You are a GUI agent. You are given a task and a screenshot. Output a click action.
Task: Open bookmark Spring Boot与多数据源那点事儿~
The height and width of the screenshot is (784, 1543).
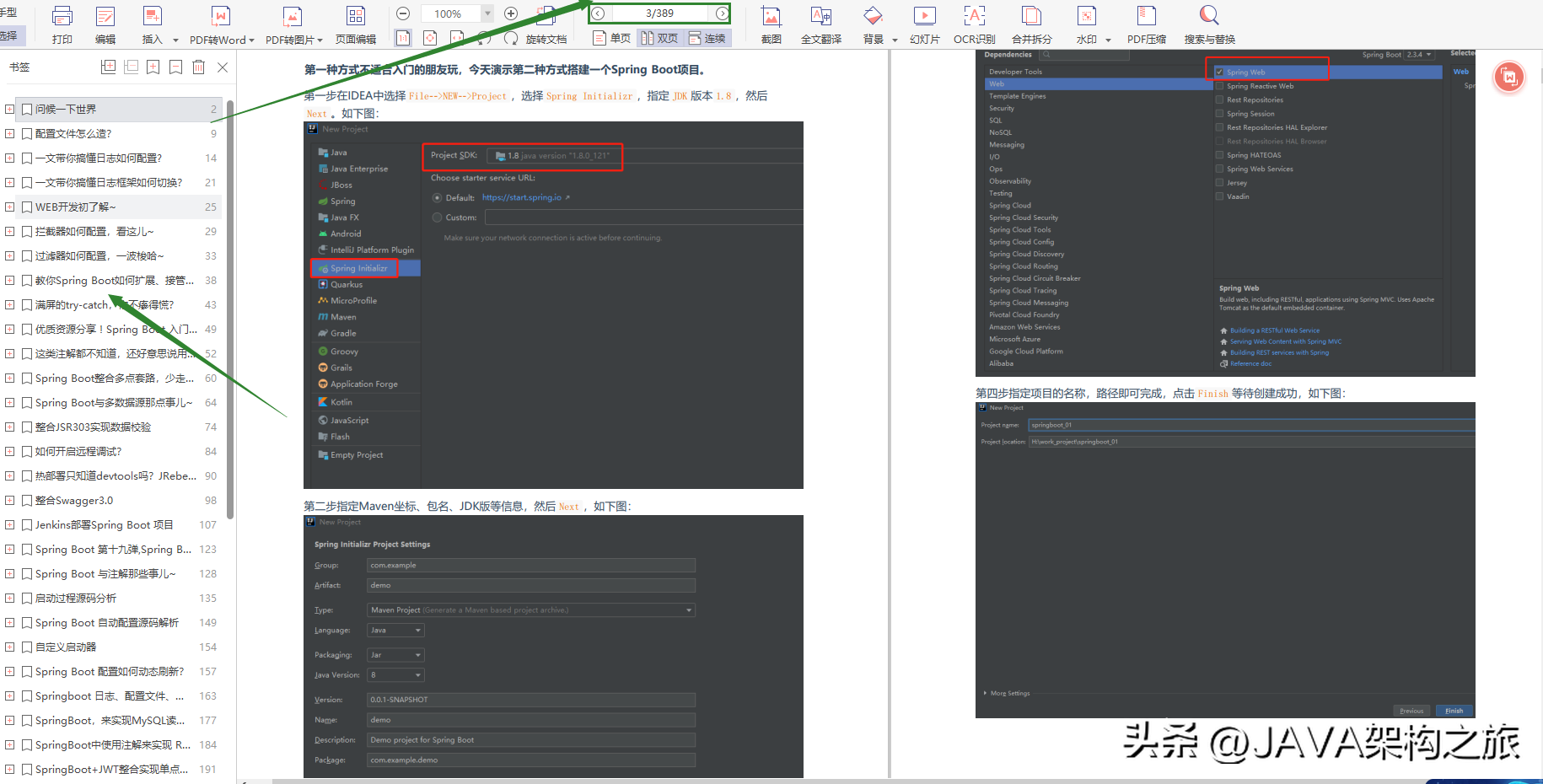(114, 402)
